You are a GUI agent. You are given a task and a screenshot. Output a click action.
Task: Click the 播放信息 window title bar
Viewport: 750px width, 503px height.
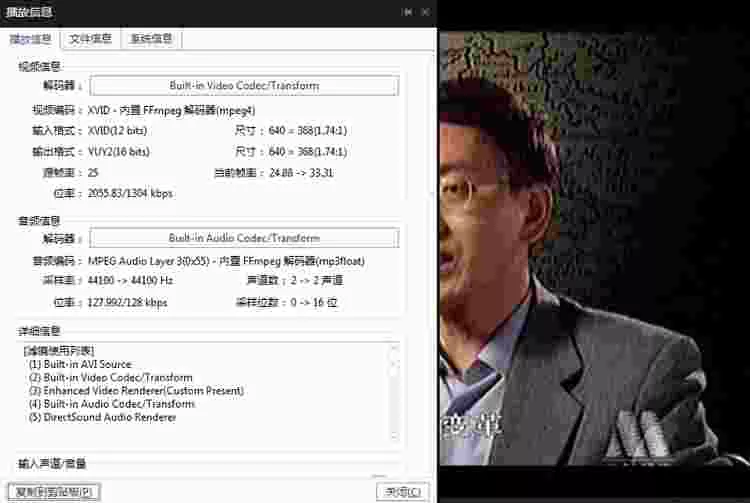pos(200,12)
